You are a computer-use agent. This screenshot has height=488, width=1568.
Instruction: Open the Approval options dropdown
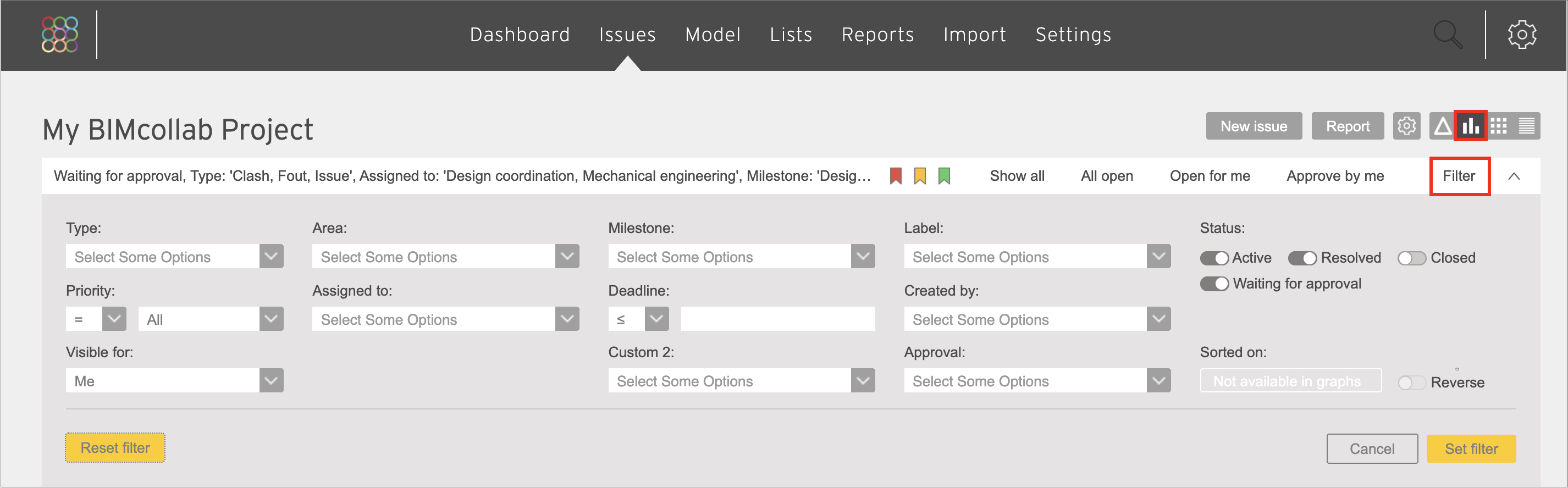tap(1037, 380)
